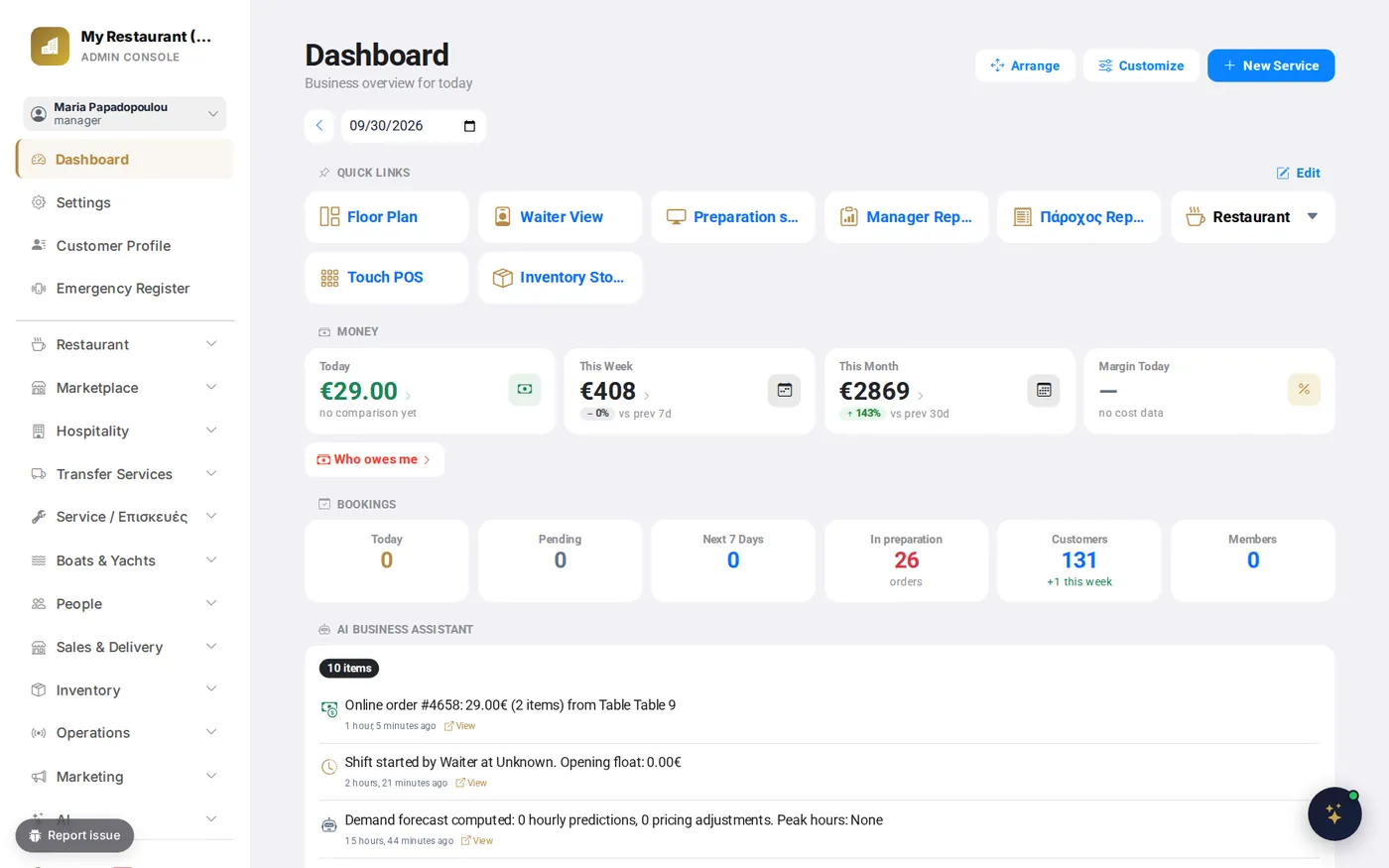
Task: Click the date field showing 09/30/2026
Action: point(414,126)
